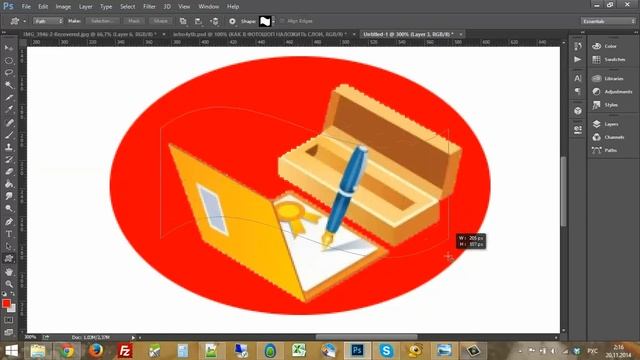640x360 pixels.
Task: Open the Actions panel play icon
Action: pos(578,60)
